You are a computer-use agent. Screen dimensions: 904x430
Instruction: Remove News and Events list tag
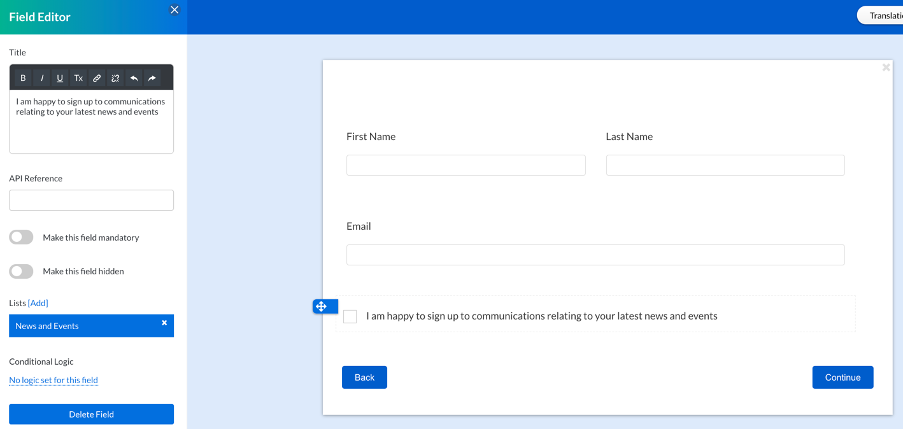pos(164,323)
